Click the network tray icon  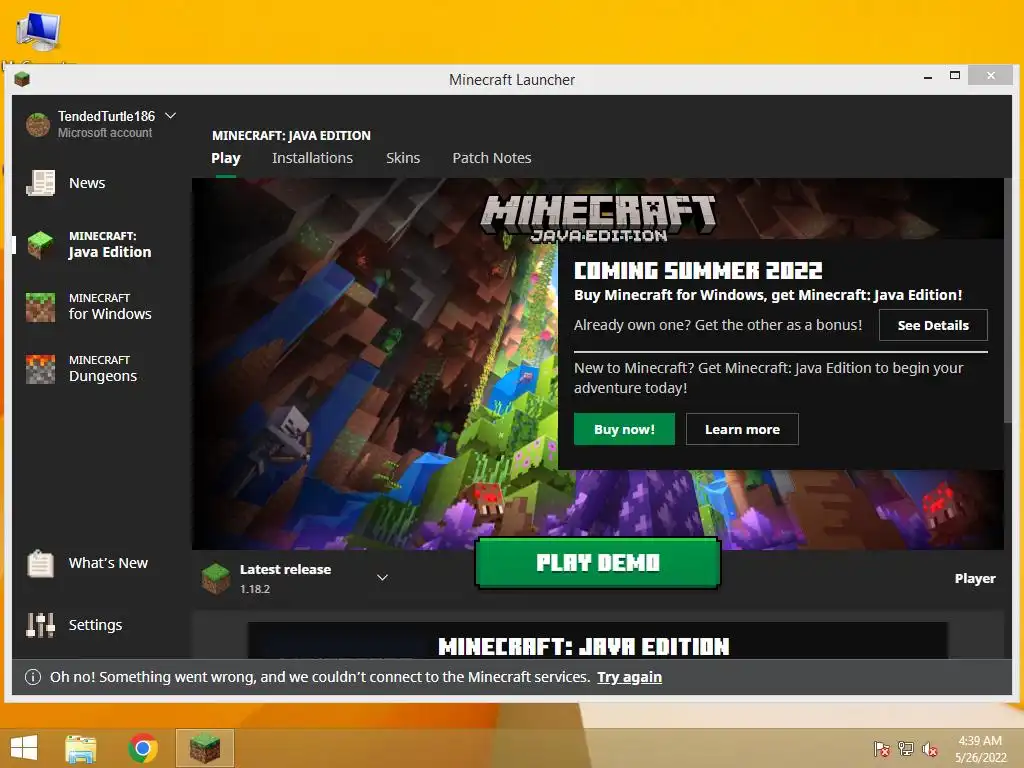(x=906, y=748)
